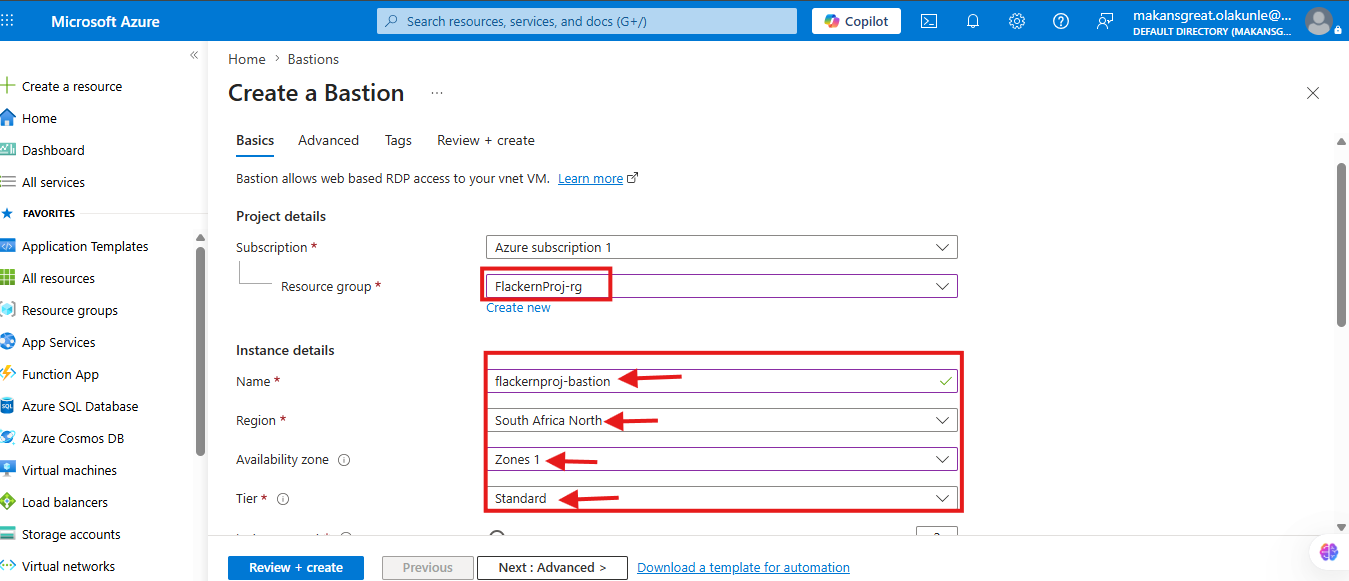1349x581 pixels.
Task: Show info tooltip for Tier
Action: 283,498
